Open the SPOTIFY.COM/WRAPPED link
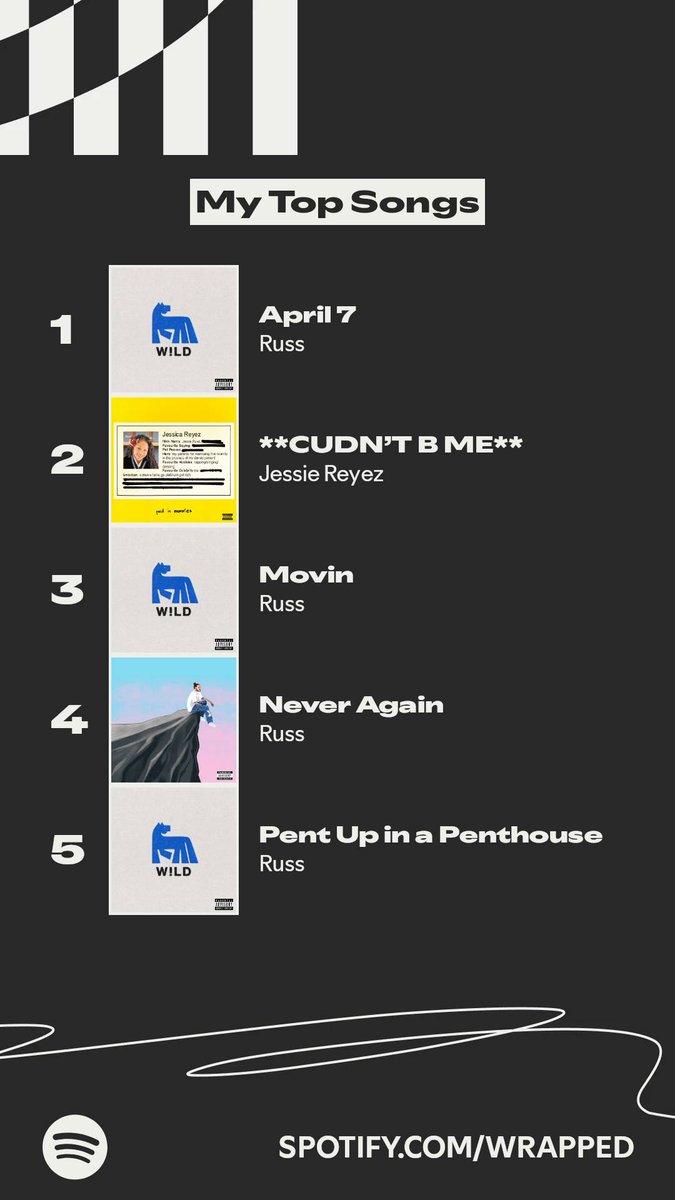The image size is (675, 1200). click(x=456, y=1147)
